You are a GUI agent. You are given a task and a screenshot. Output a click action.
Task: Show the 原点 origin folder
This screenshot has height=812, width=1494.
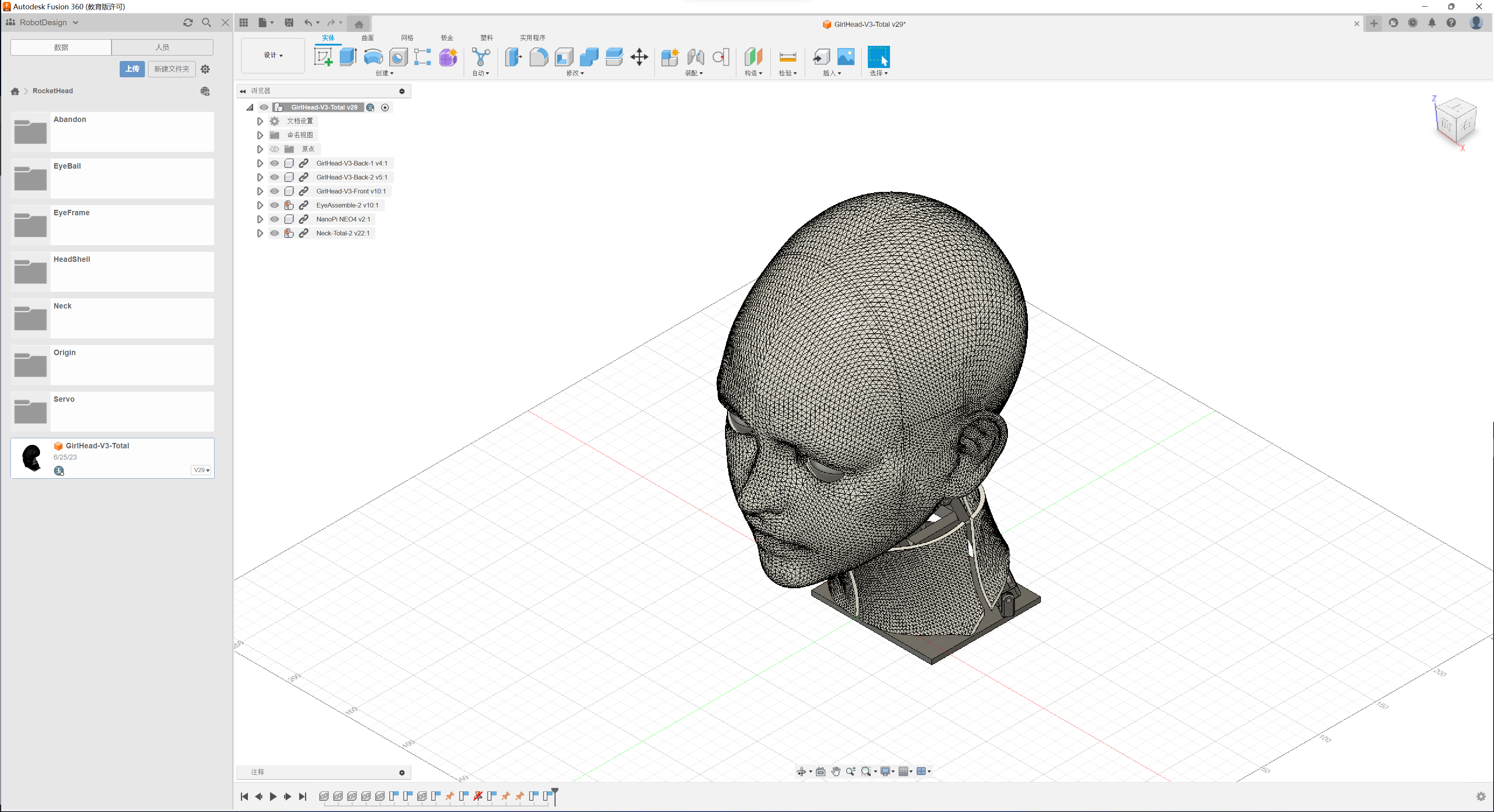point(274,149)
